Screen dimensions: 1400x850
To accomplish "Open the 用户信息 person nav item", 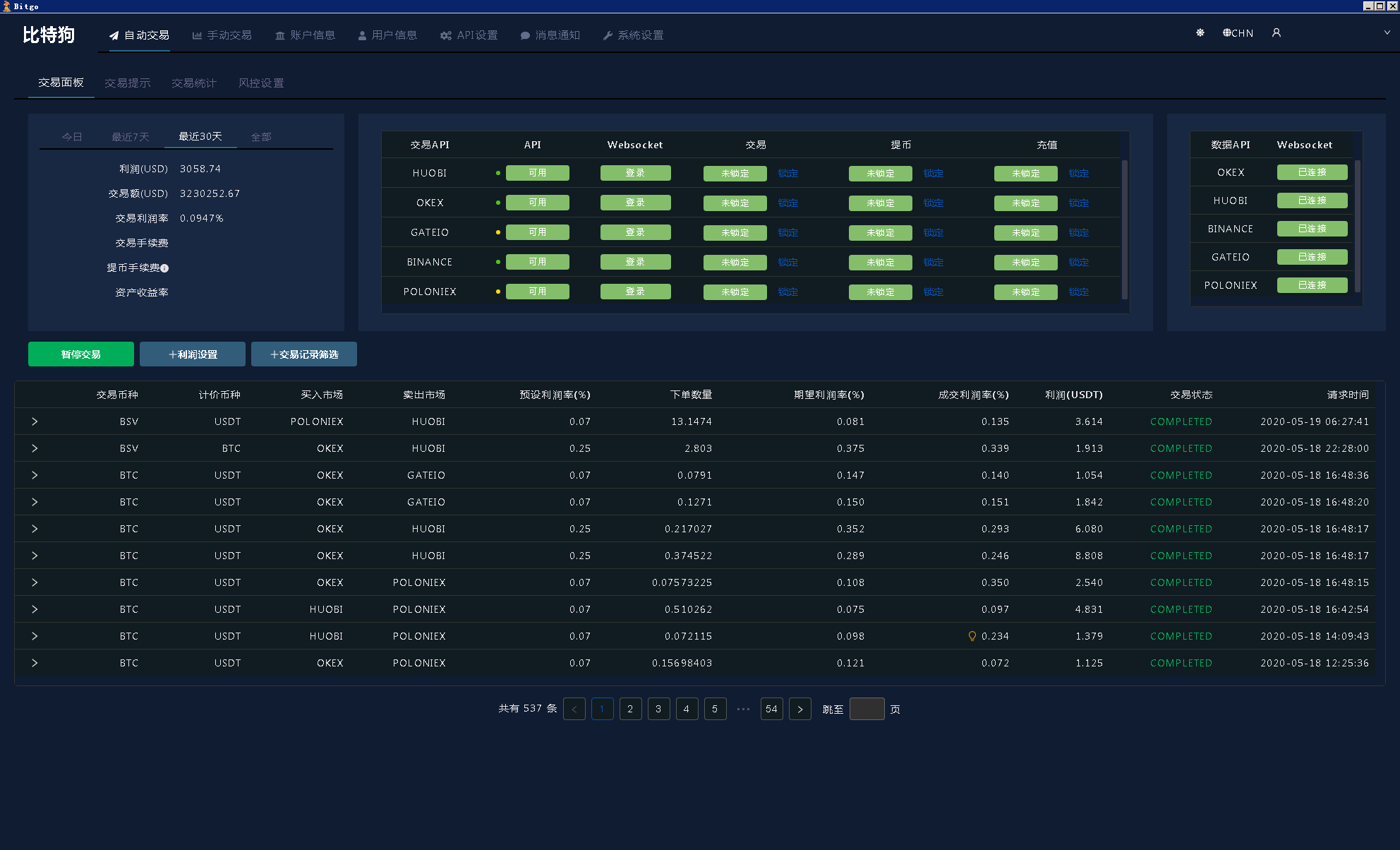I will click(387, 35).
